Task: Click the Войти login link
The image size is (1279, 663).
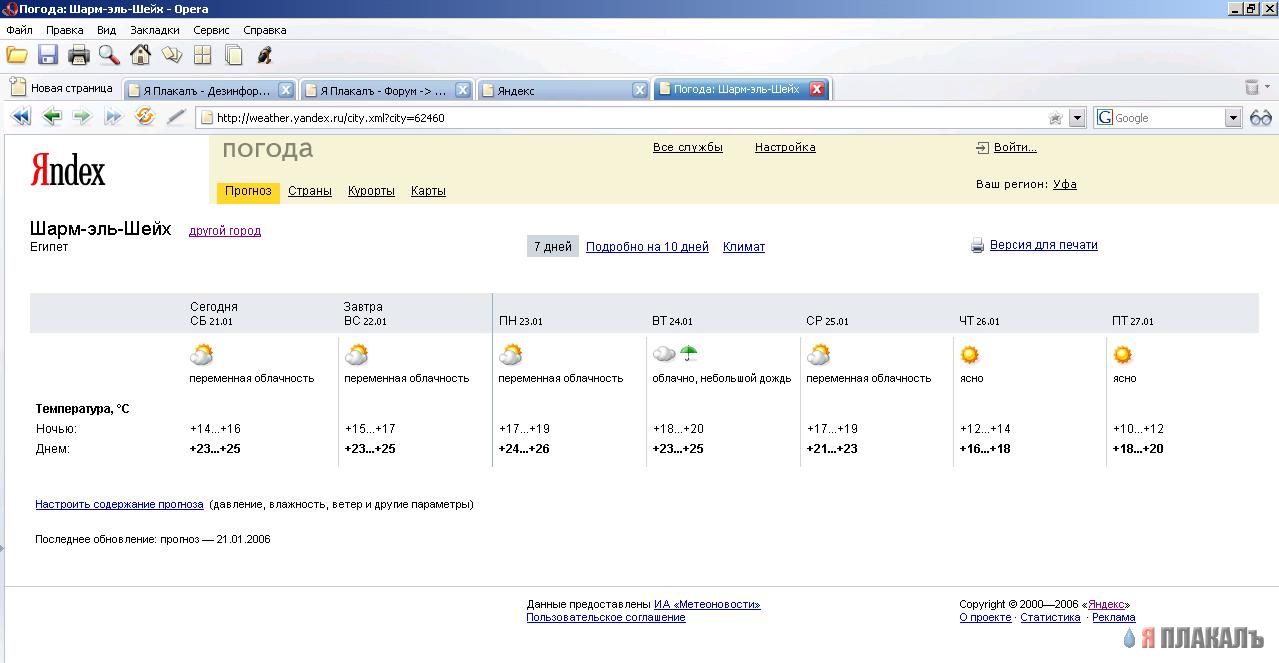Action: 1015,147
